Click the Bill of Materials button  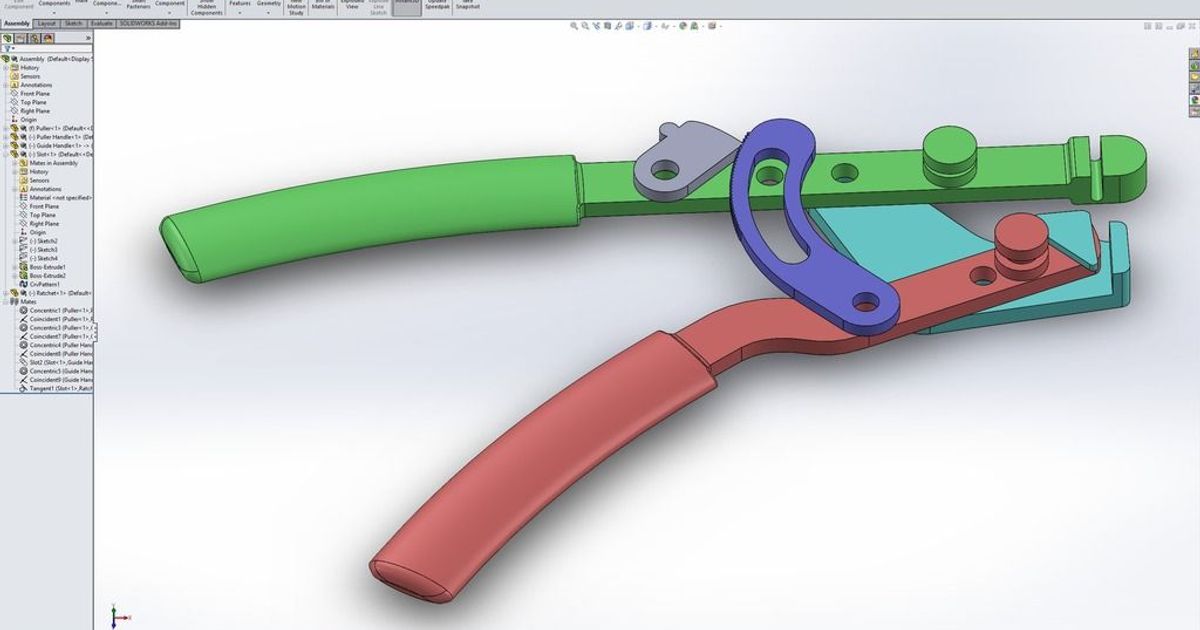[322, 8]
